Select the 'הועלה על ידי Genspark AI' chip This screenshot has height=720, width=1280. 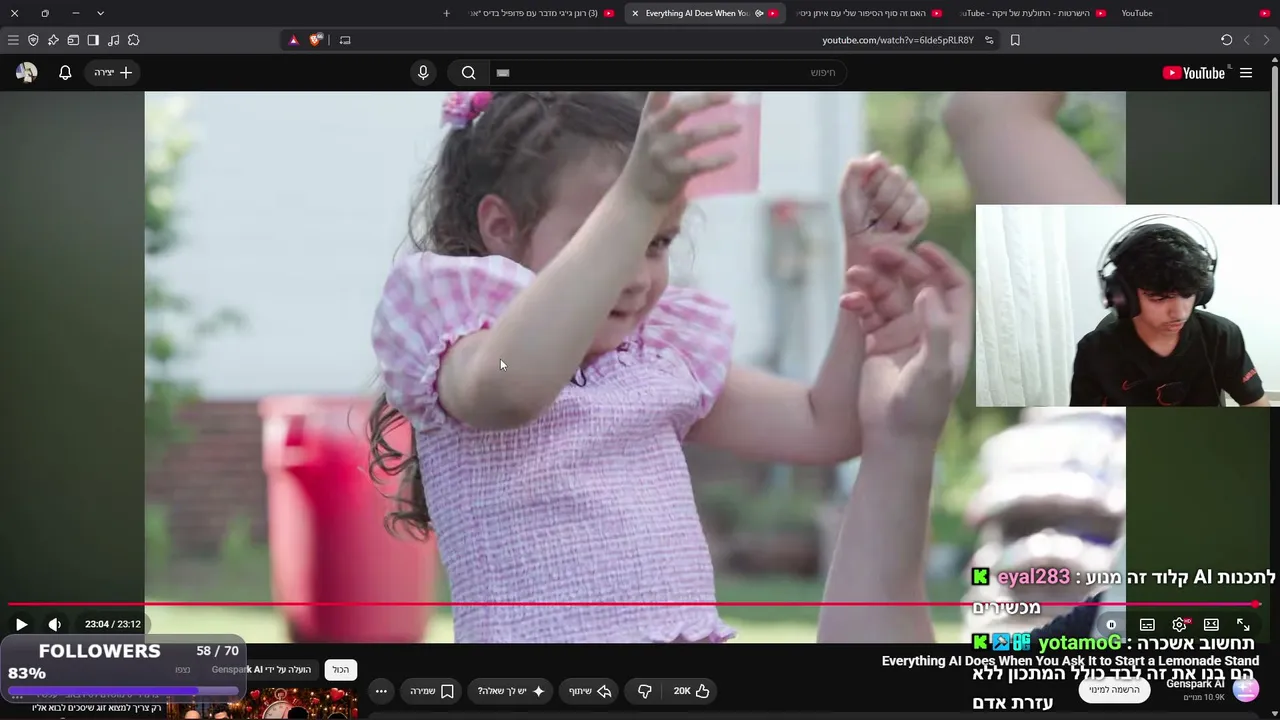[261, 670]
